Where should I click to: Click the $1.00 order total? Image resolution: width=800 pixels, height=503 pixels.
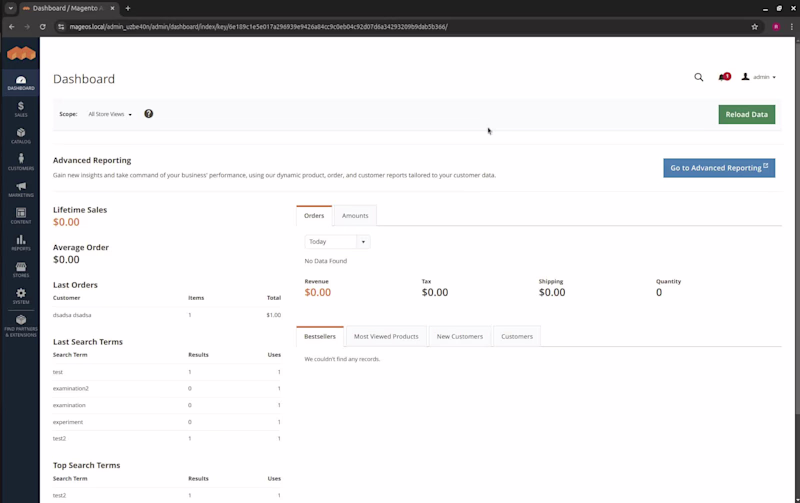(273, 315)
